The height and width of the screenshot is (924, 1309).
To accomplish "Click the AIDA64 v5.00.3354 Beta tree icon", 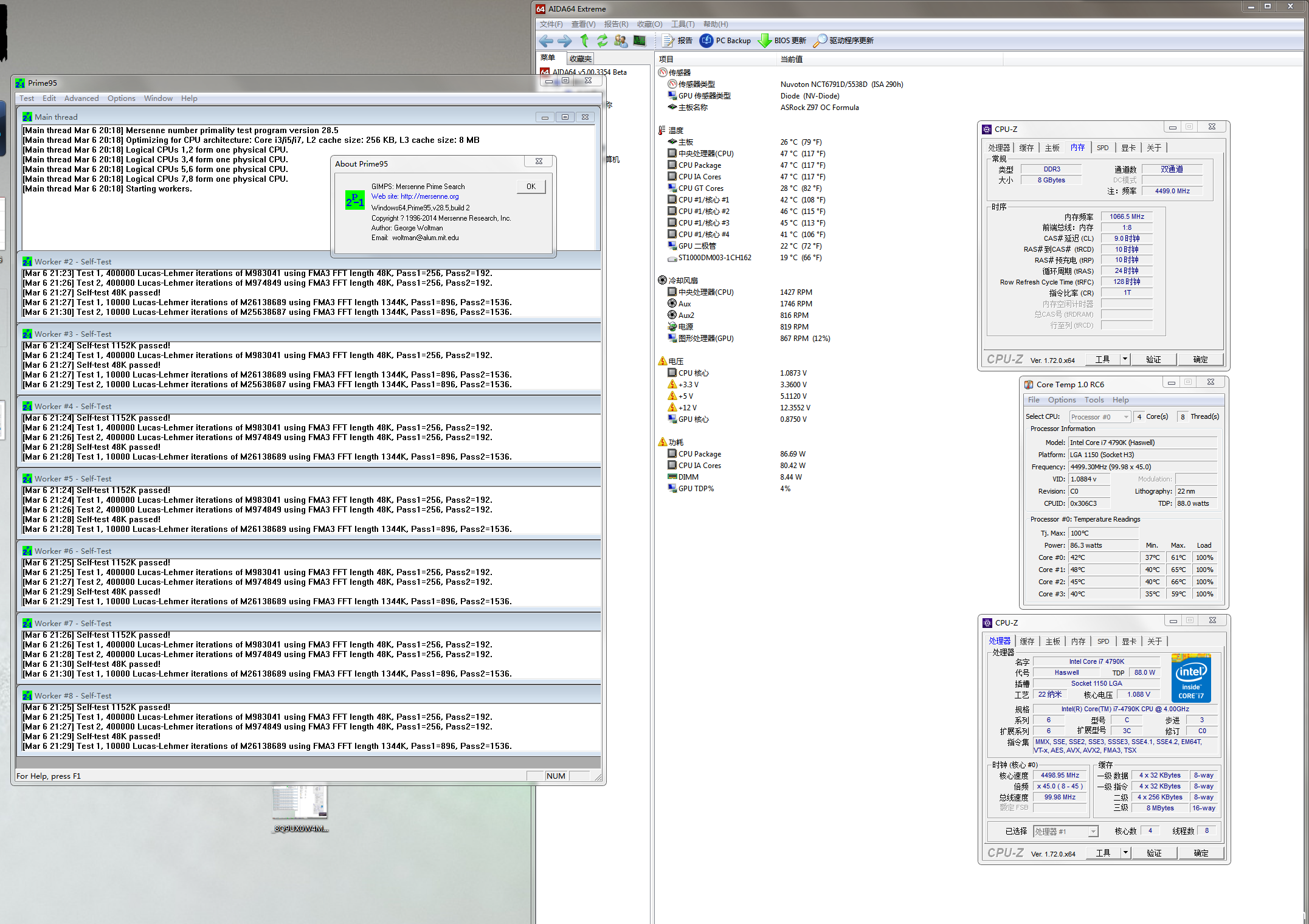I will pos(545,72).
